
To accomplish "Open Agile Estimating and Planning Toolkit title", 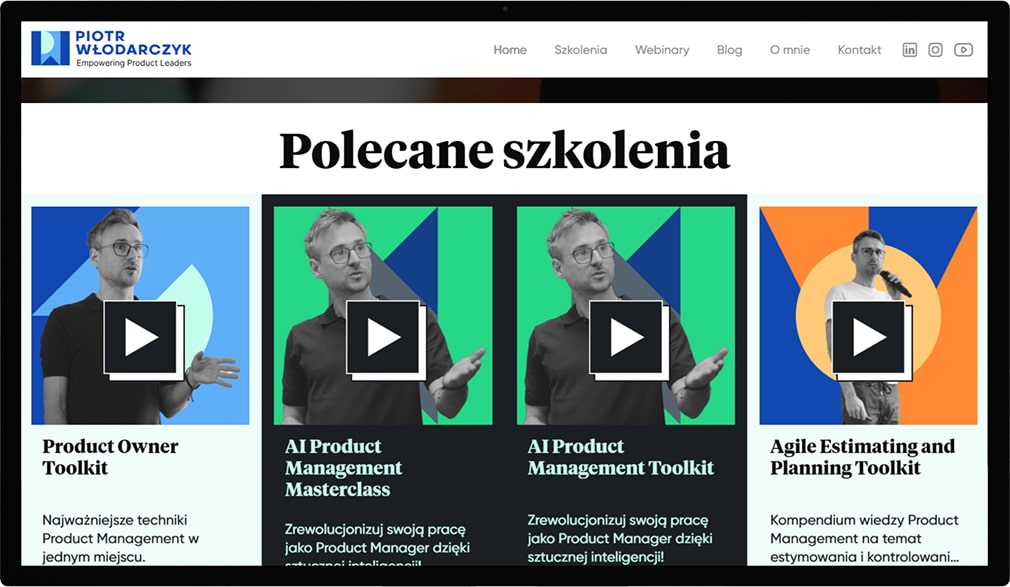I will (x=862, y=457).
